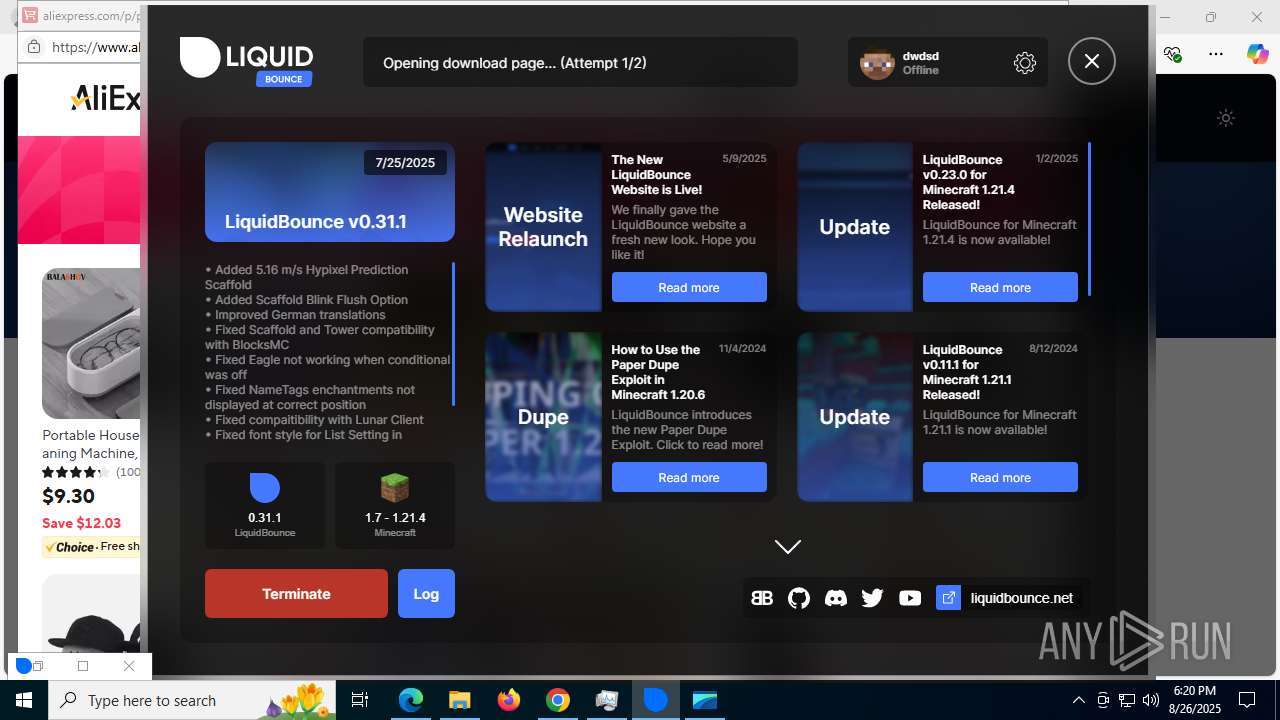The height and width of the screenshot is (720, 1280).
Task: Read more about Paper Dupe Exploit
Action: pos(689,477)
